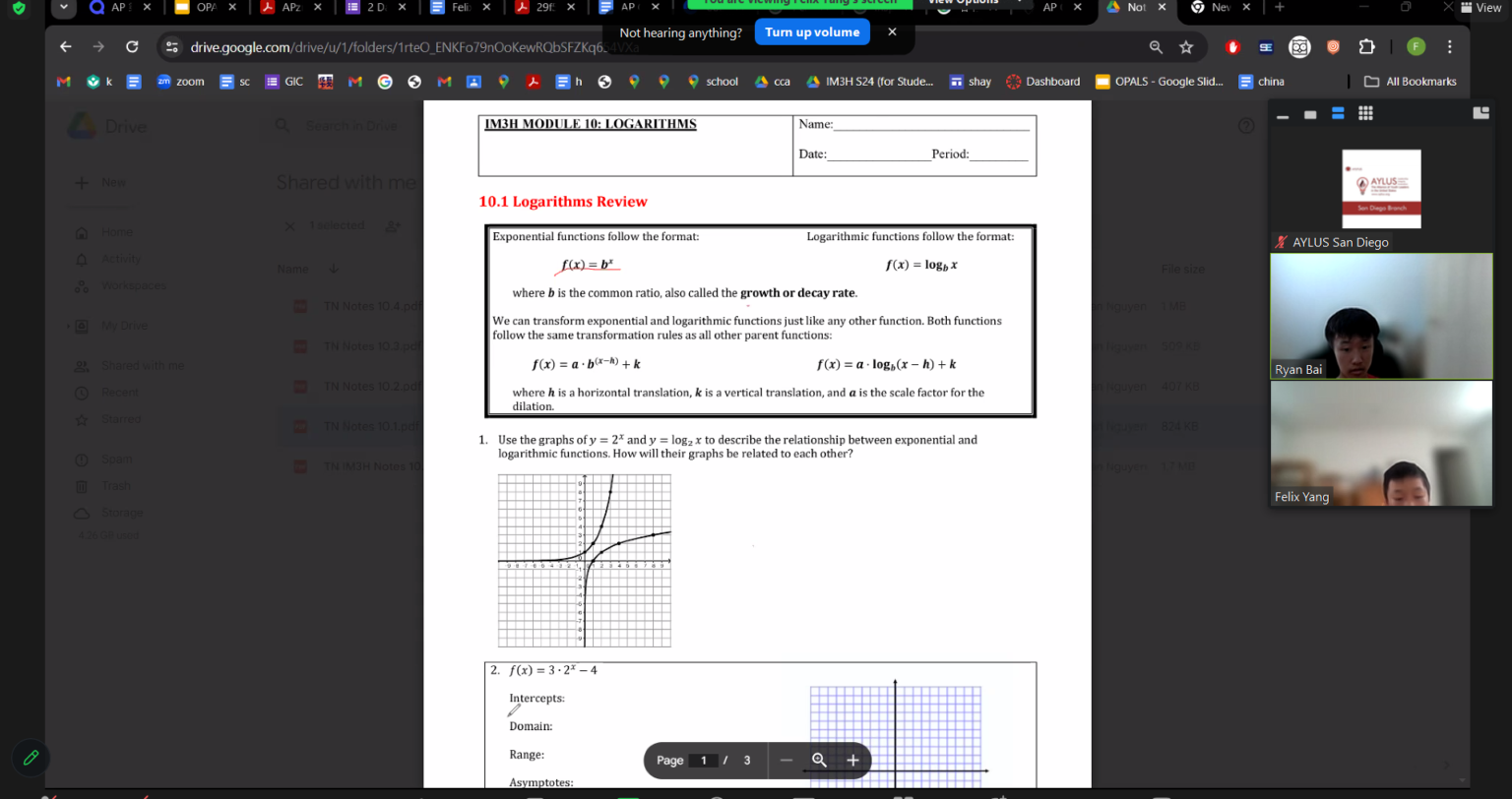Open the Chrome three-dot menu
Image resolution: width=1512 pixels, height=799 pixels.
[x=1449, y=46]
